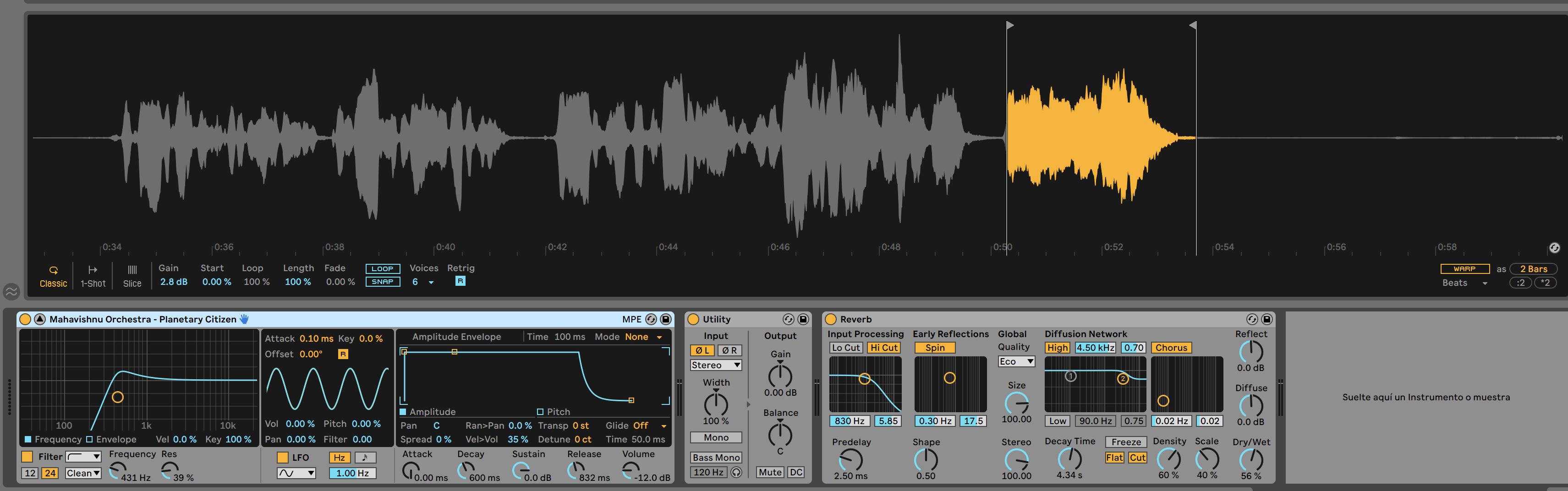Click the Reverb Dry/Wet knob
1568x491 pixels.
[x=1251, y=459]
